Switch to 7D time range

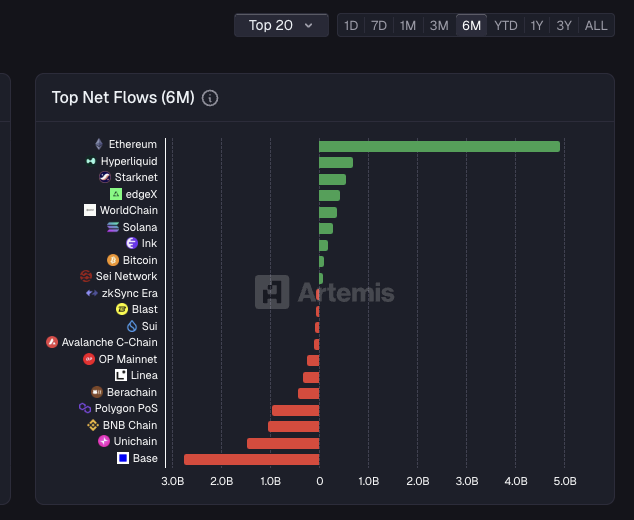(x=379, y=25)
